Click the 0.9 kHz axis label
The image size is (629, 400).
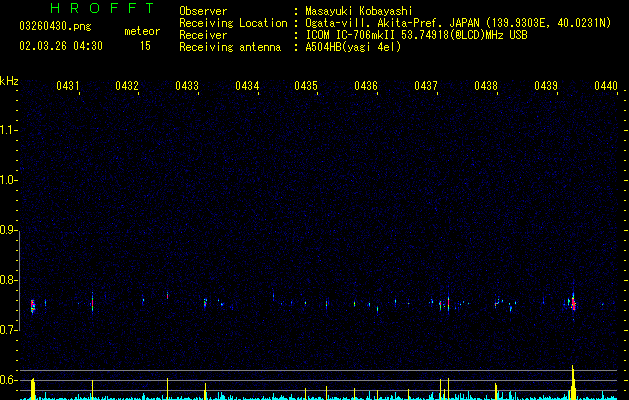(x=8, y=230)
